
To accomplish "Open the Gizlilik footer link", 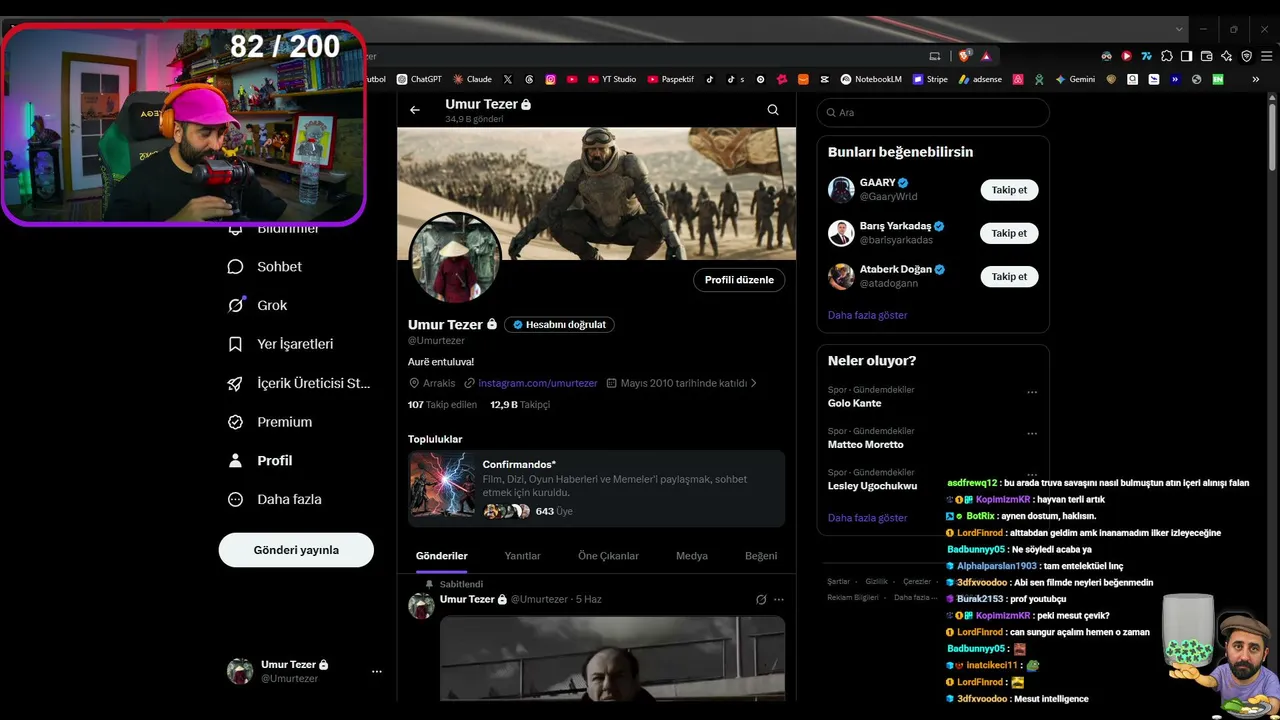I will click(x=876, y=582).
